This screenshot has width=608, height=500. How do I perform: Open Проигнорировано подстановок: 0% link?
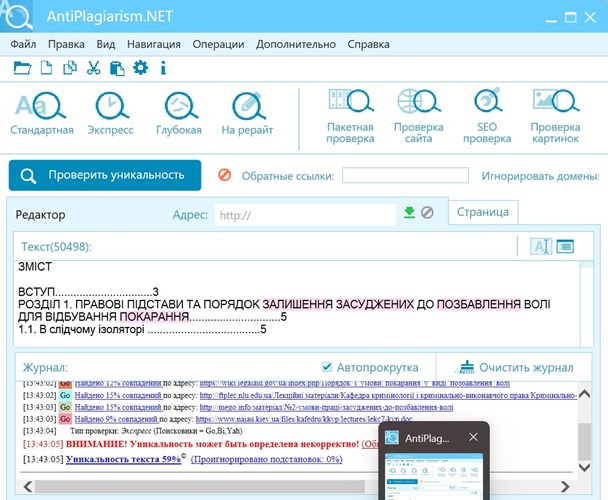(266, 459)
